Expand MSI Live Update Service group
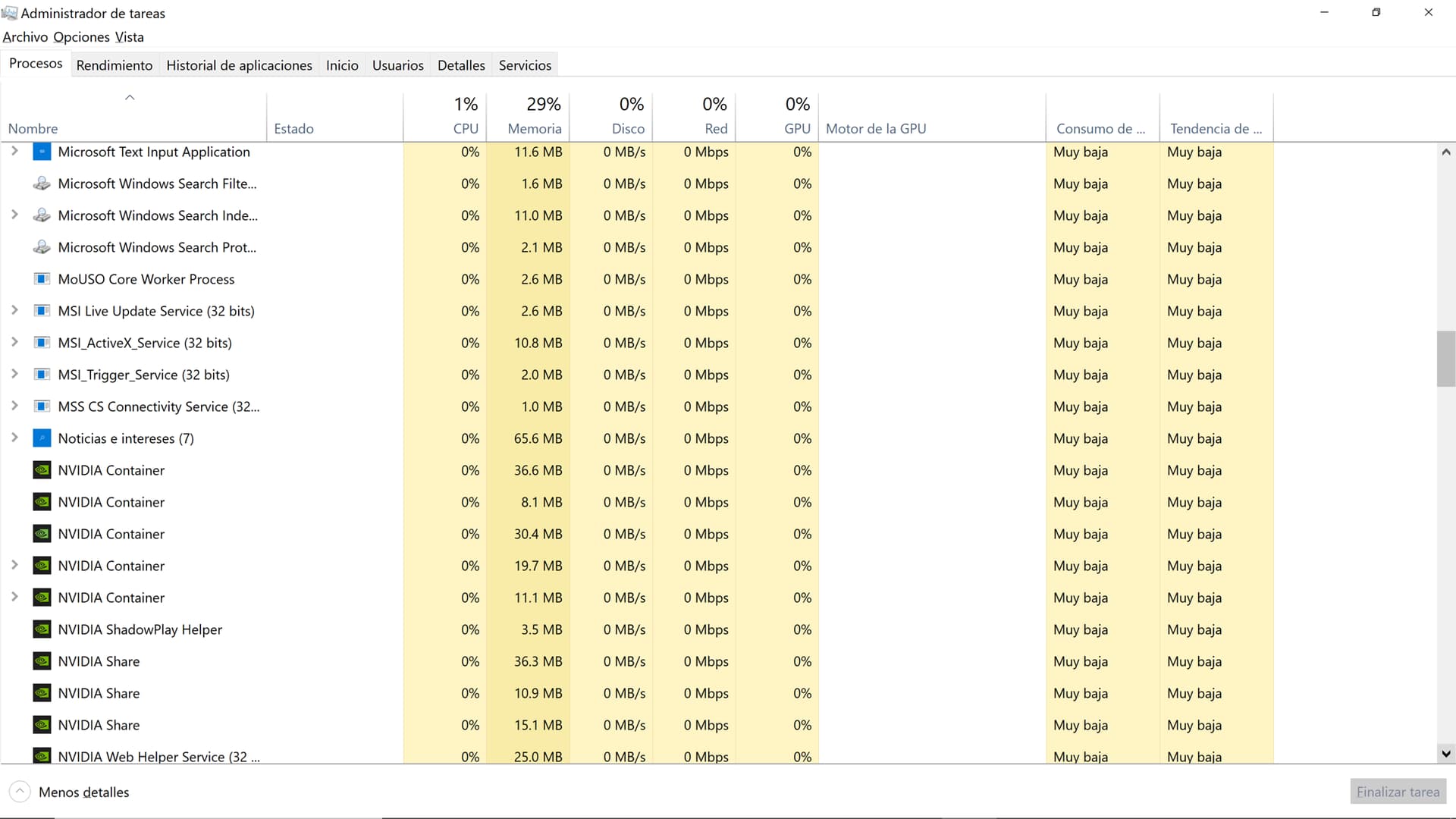 (x=14, y=311)
